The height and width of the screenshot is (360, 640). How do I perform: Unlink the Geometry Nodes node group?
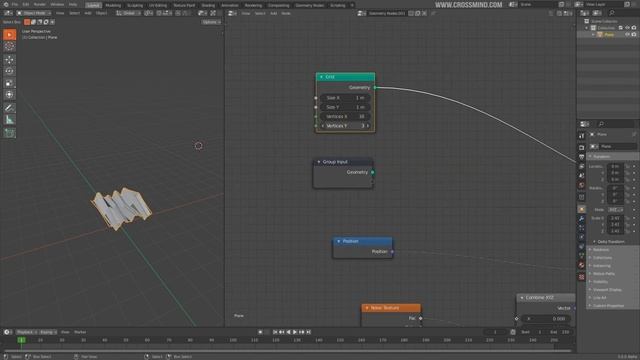coord(424,13)
